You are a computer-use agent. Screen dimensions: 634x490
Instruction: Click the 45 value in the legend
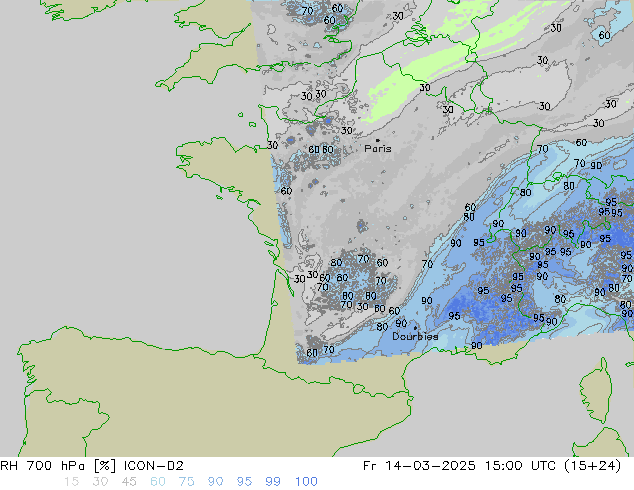(129, 482)
